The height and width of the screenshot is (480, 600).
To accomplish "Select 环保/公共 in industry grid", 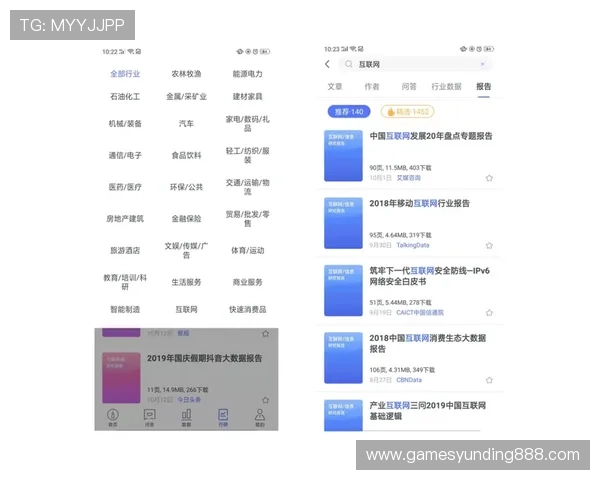I will (186, 187).
